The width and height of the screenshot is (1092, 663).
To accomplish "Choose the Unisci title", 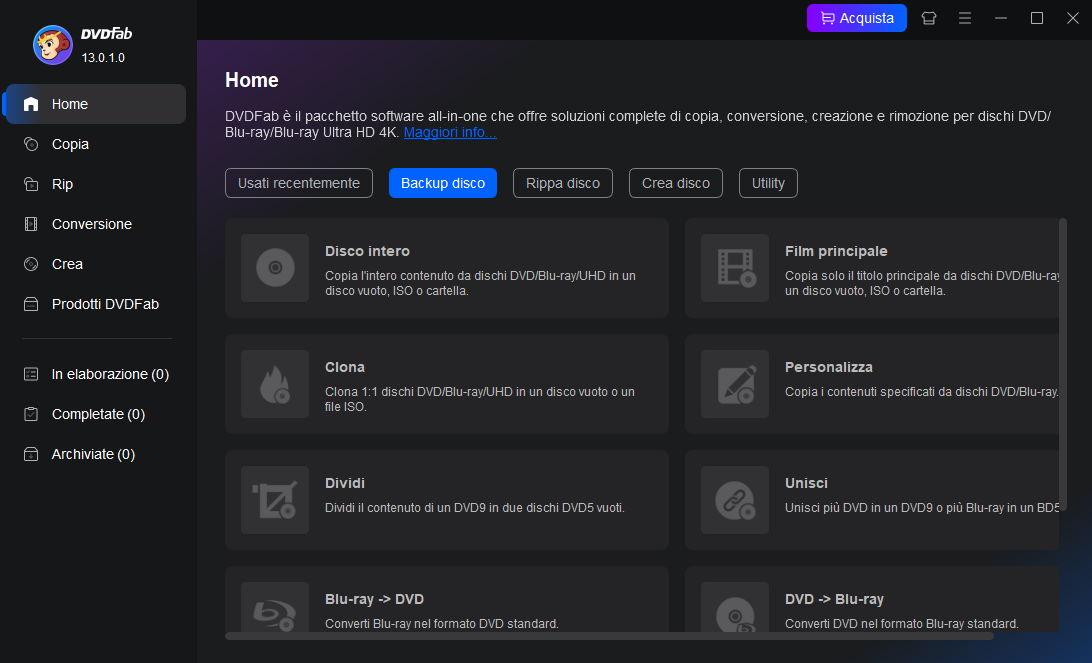I will tap(806, 483).
